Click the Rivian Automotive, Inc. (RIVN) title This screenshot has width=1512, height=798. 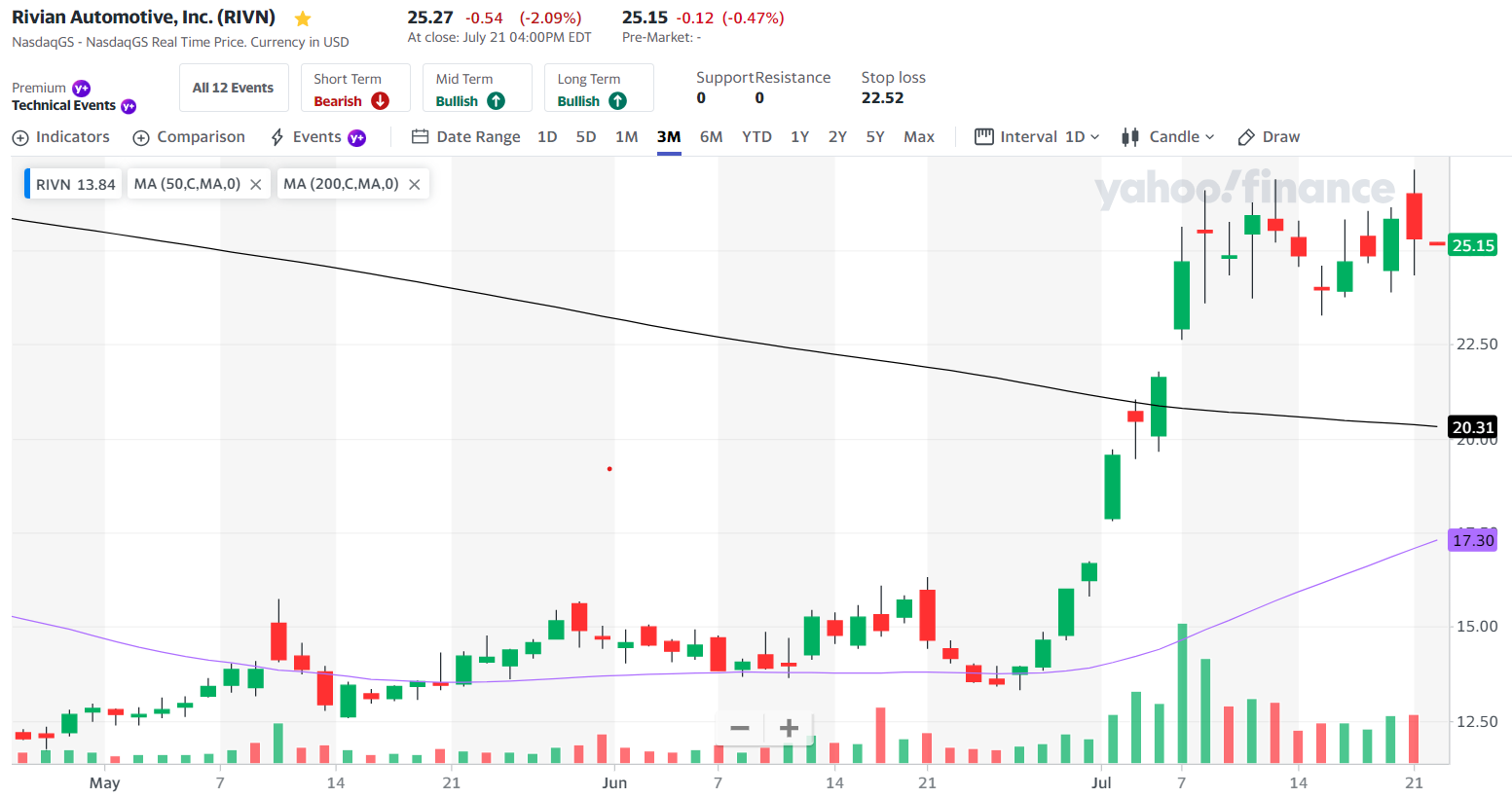pyautogui.click(x=143, y=18)
